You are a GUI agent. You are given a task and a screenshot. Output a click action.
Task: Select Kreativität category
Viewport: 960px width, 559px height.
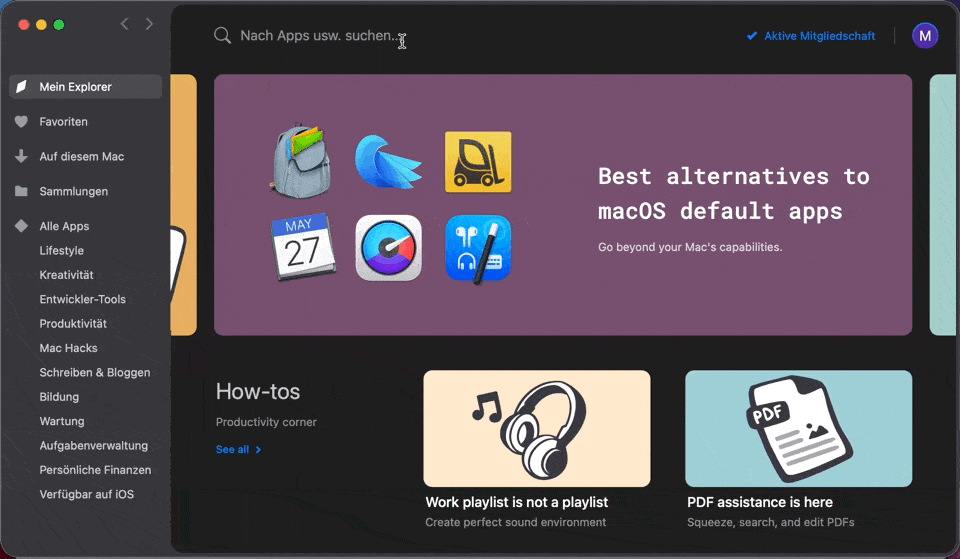point(67,275)
